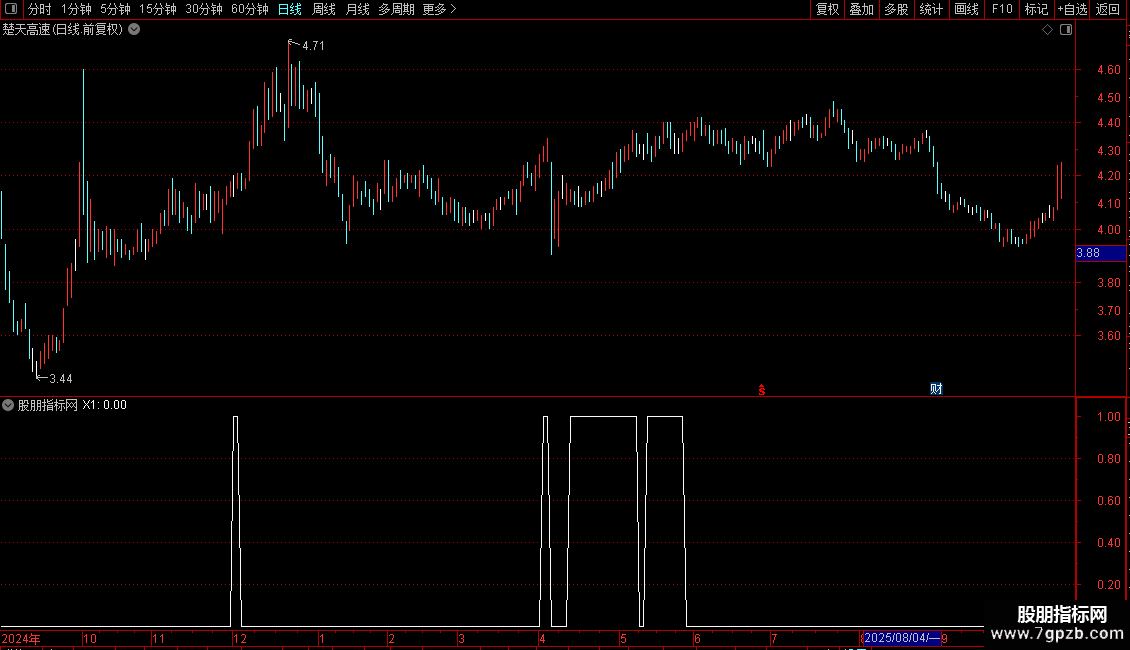Click the 1.00 indicator axis label
This screenshot has width=1130, height=650.
[x=1109, y=417]
